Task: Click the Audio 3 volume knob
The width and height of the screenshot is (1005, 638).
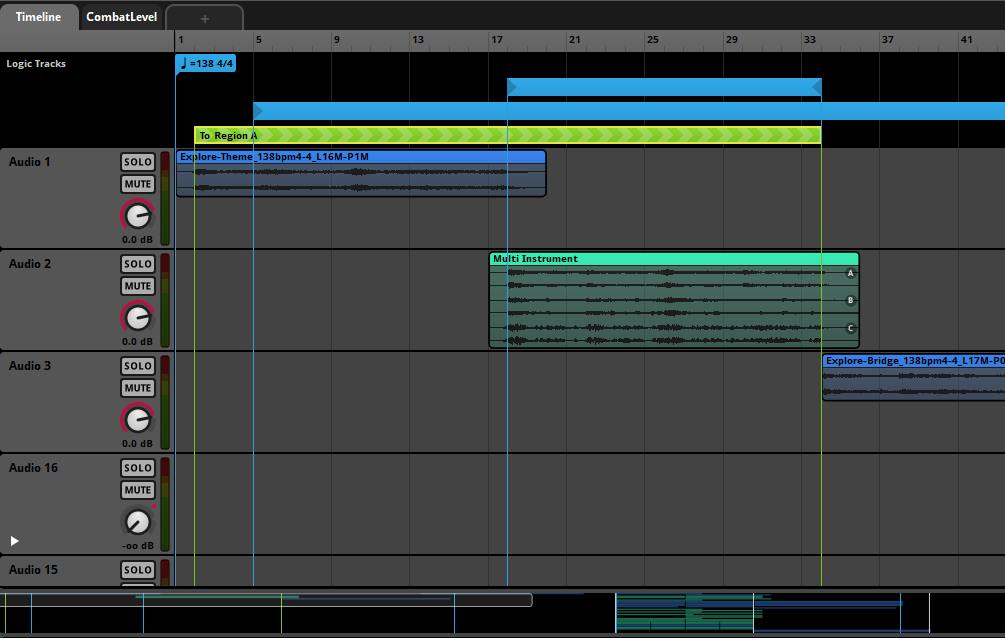Action: [x=138, y=419]
